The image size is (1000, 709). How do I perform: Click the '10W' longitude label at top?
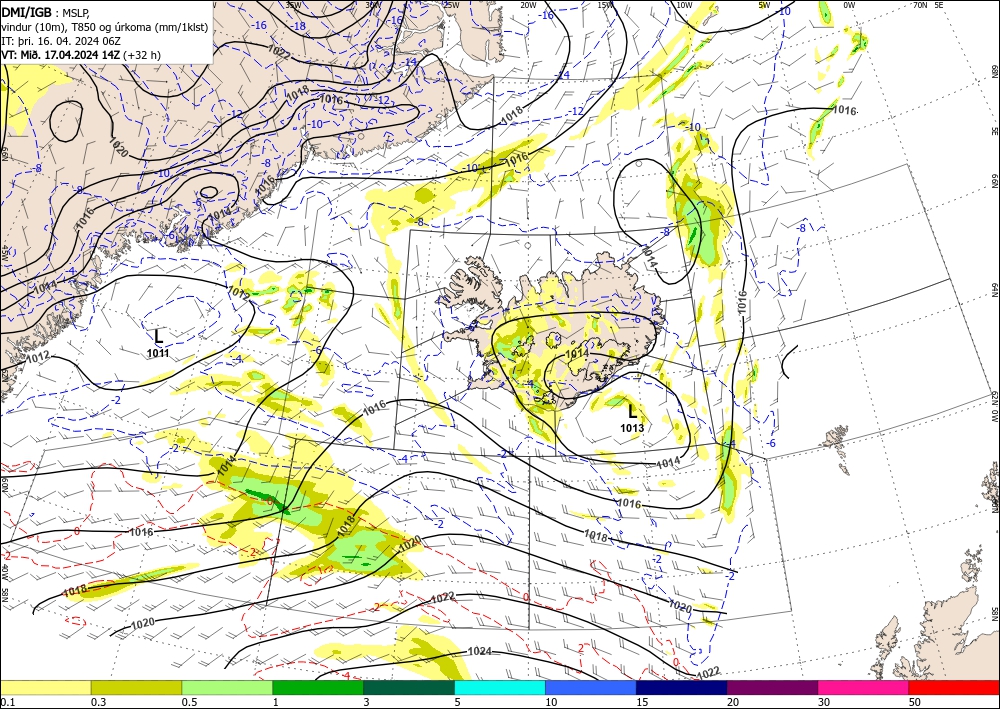coord(684,5)
